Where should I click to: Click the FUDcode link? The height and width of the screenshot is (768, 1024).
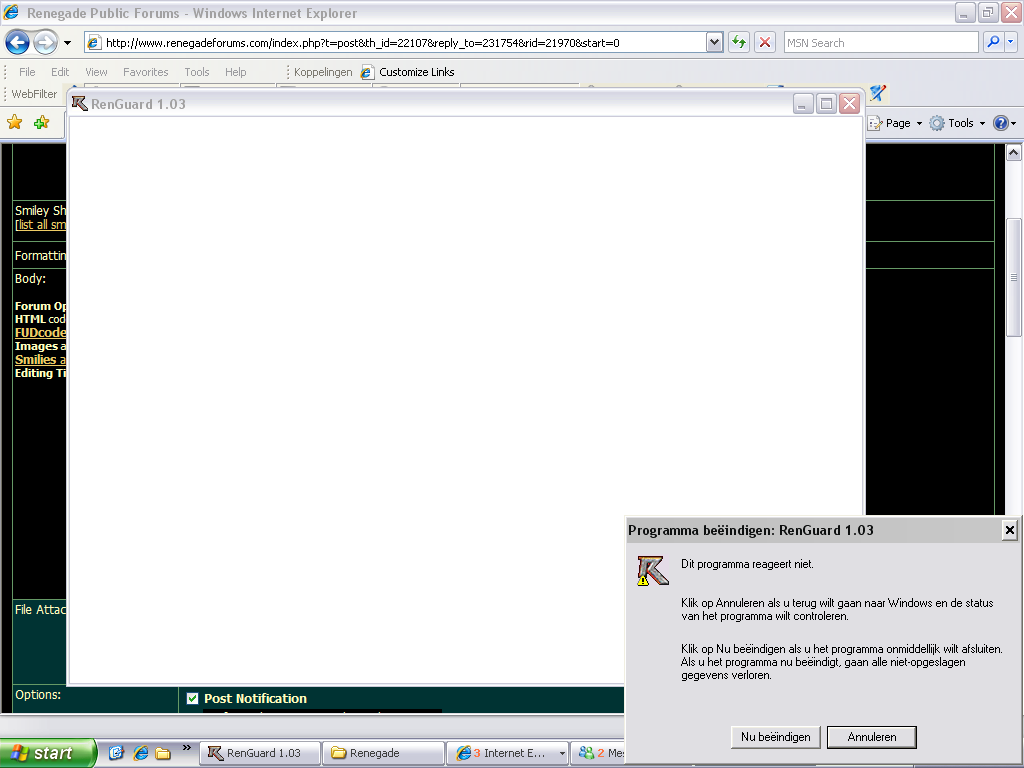pyautogui.click(x=40, y=333)
